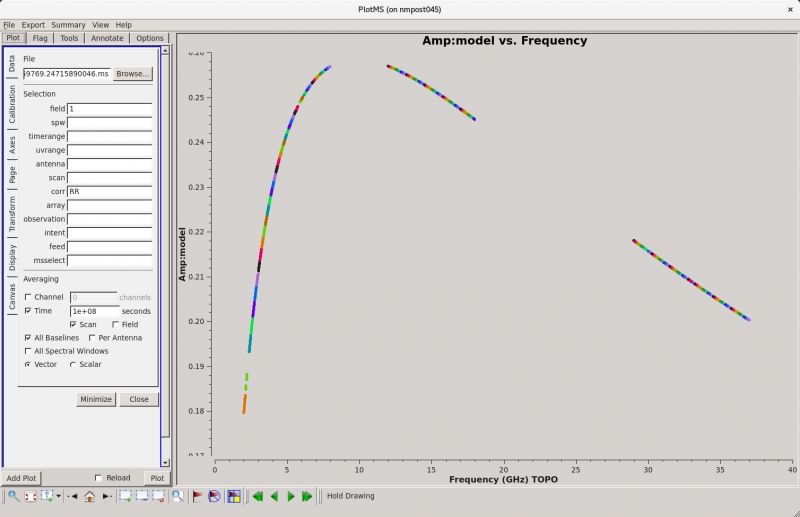
Task: Open the dropdown arrow beside the select tool
Action: pos(59,496)
